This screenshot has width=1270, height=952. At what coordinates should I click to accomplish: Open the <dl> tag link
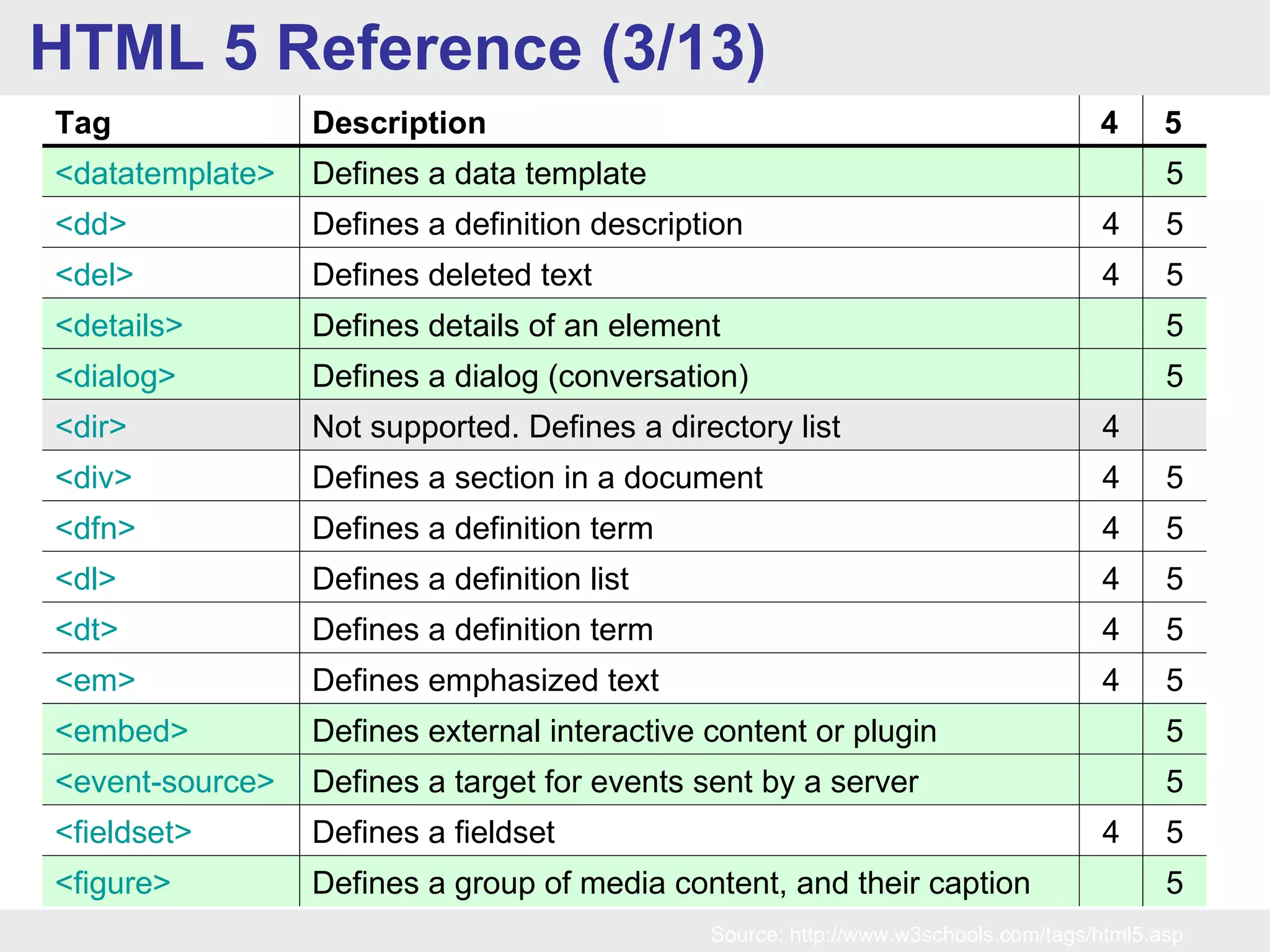[86, 580]
